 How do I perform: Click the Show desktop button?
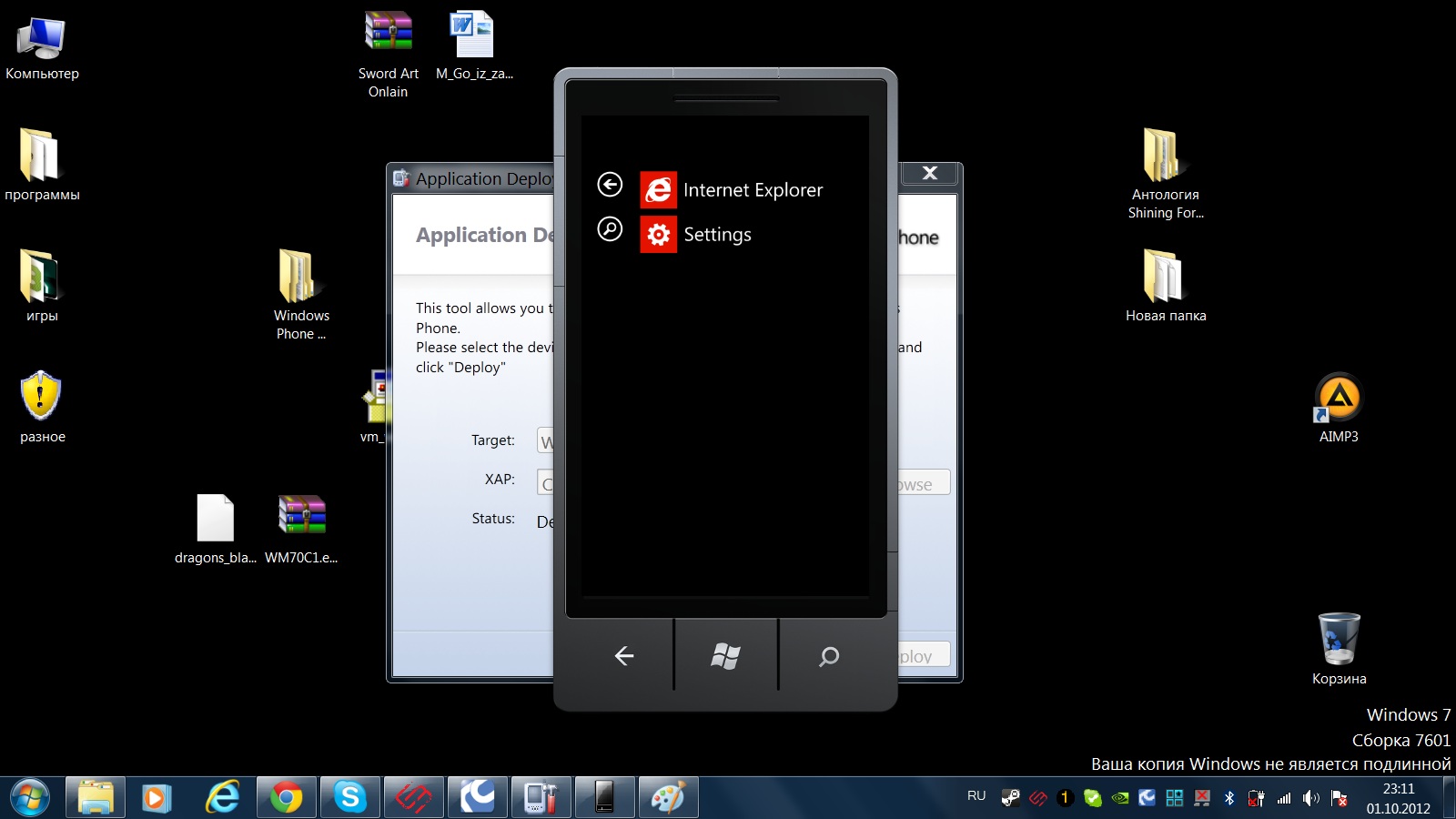point(1449,798)
